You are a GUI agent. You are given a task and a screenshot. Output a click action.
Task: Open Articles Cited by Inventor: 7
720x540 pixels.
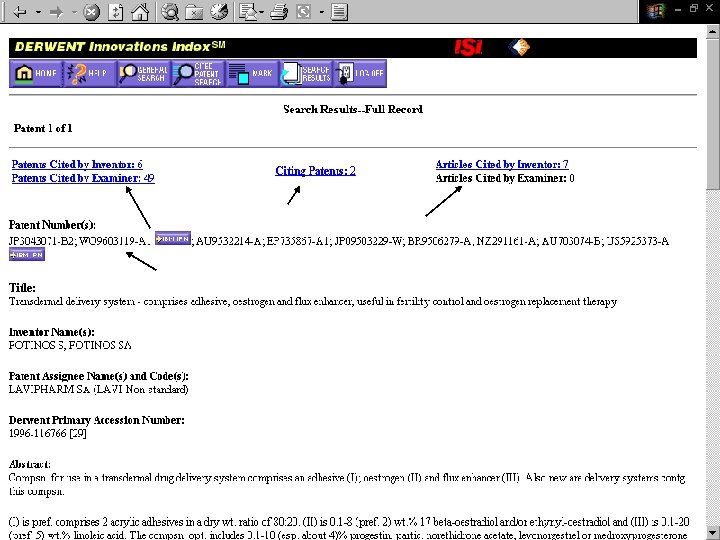(x=502, y=164)
